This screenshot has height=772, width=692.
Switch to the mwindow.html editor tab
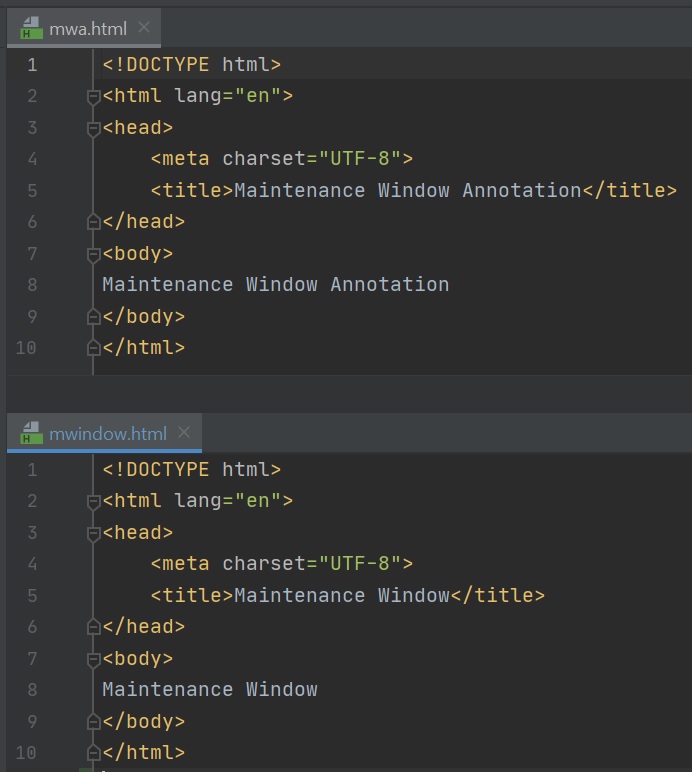(107, 433)
